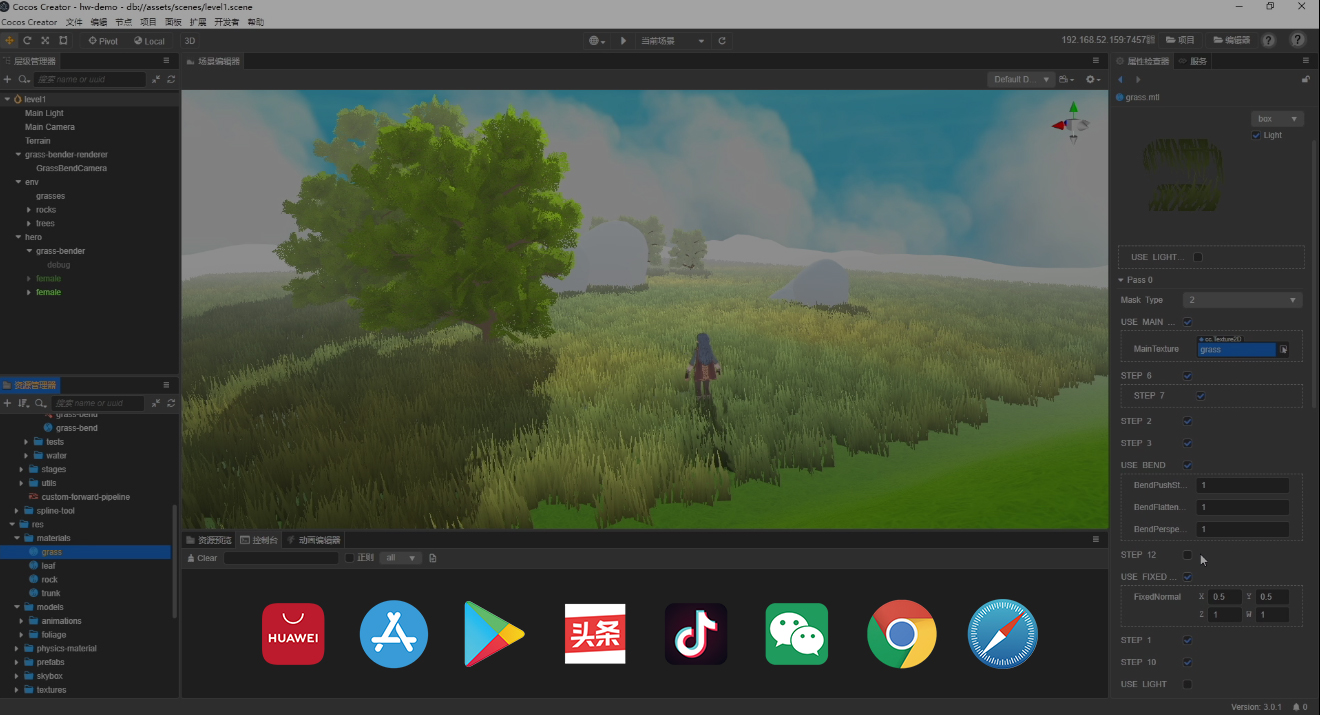
Task: Collapse the materials folder in assets
Action: (18, 538)
